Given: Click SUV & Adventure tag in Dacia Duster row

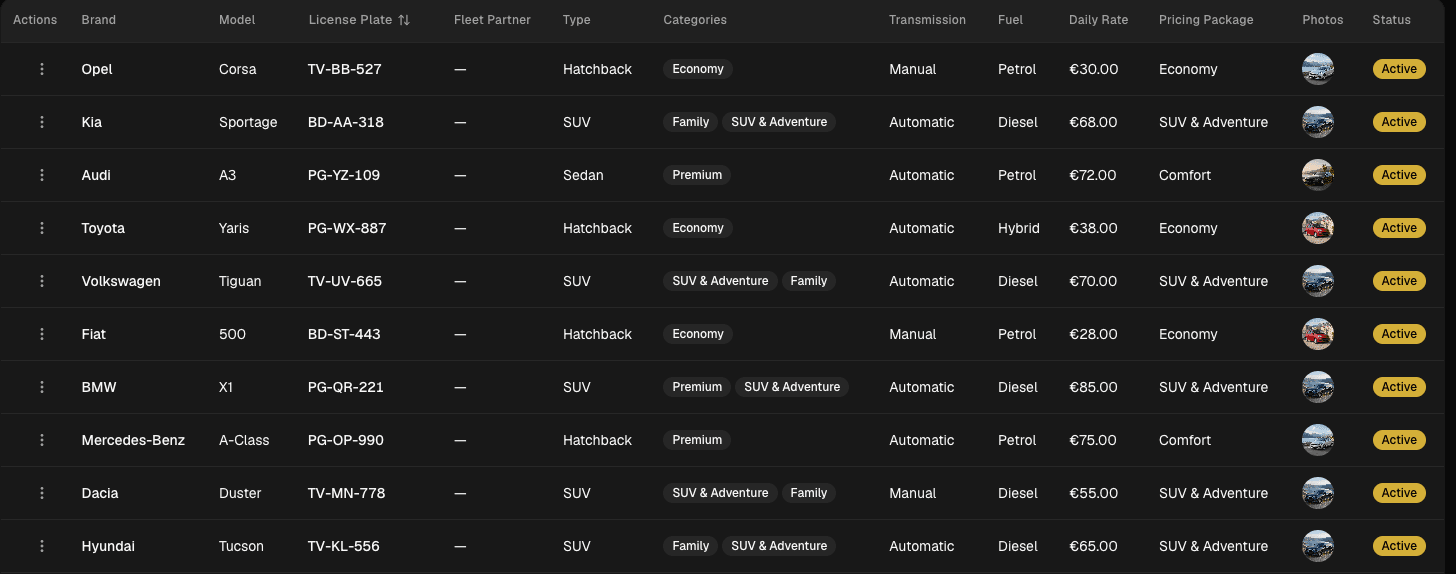Looking at the screenshot, I should tap(720, 493).
